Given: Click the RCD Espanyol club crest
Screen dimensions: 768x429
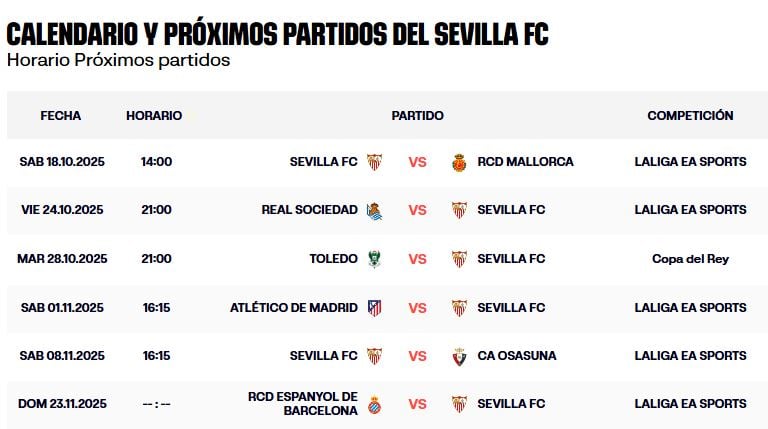Looking at the screenshot, I should [x=374, y=404].
